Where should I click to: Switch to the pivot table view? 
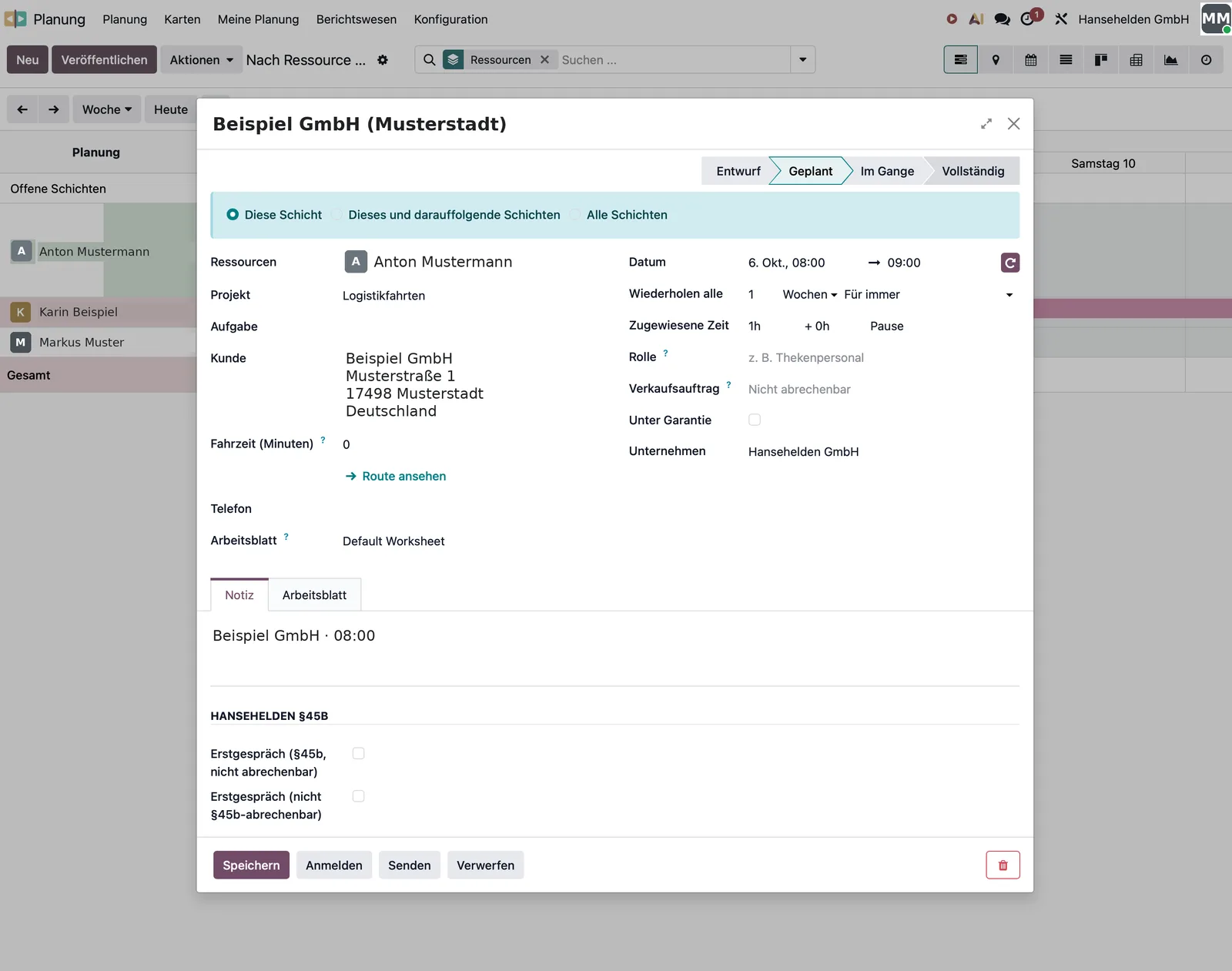pyautogui.click(x=1136, y=60)
